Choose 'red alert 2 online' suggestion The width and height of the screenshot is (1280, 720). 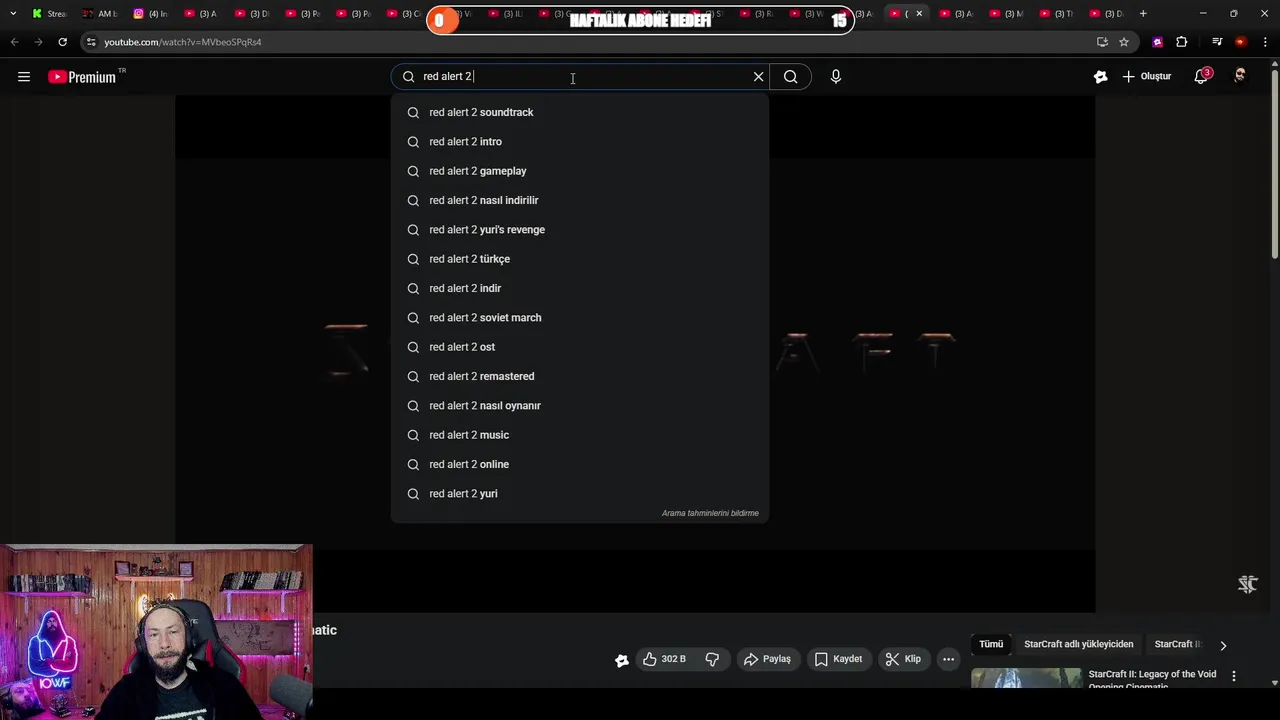pos(580,464)
